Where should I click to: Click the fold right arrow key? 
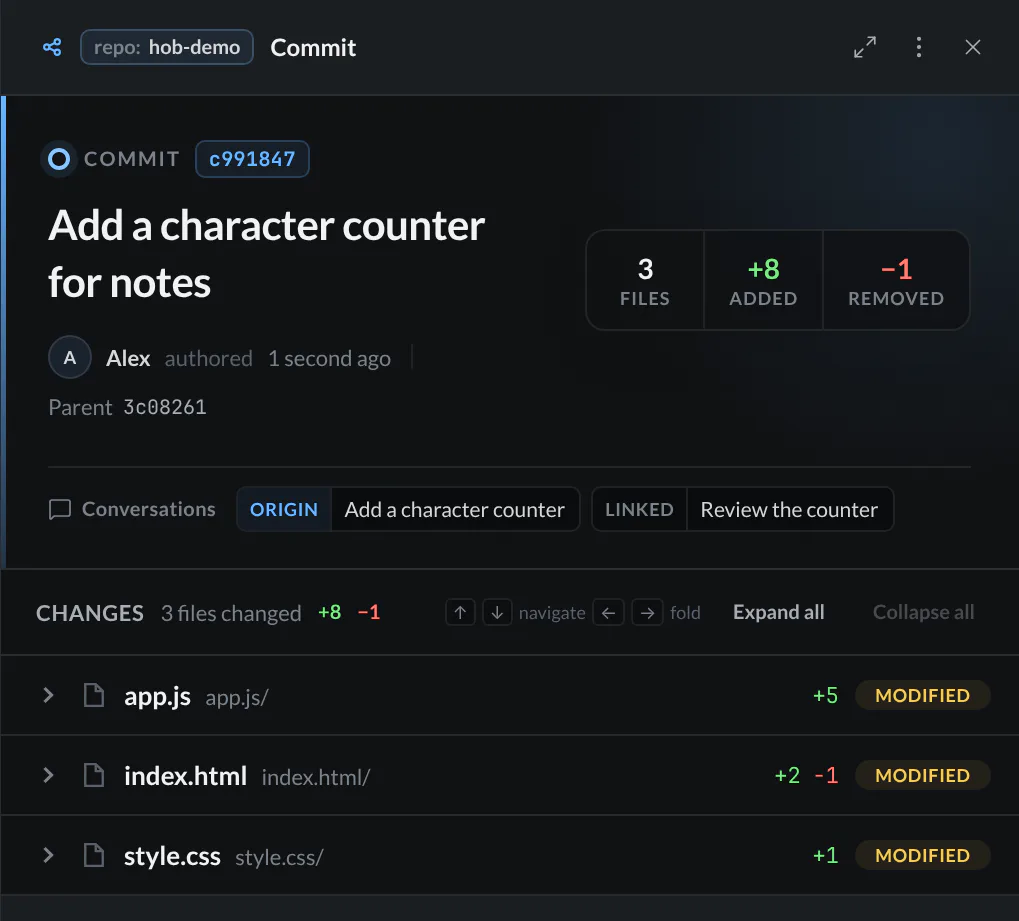(647, 613)
